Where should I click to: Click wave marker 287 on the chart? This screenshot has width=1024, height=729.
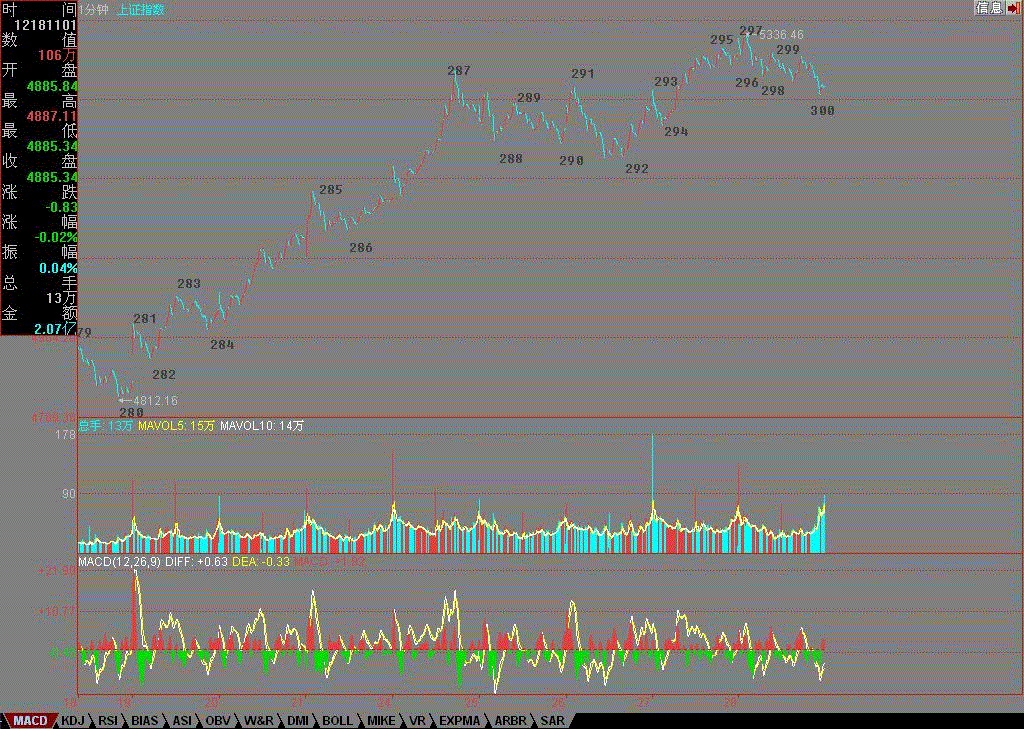[x=458, y=71]
